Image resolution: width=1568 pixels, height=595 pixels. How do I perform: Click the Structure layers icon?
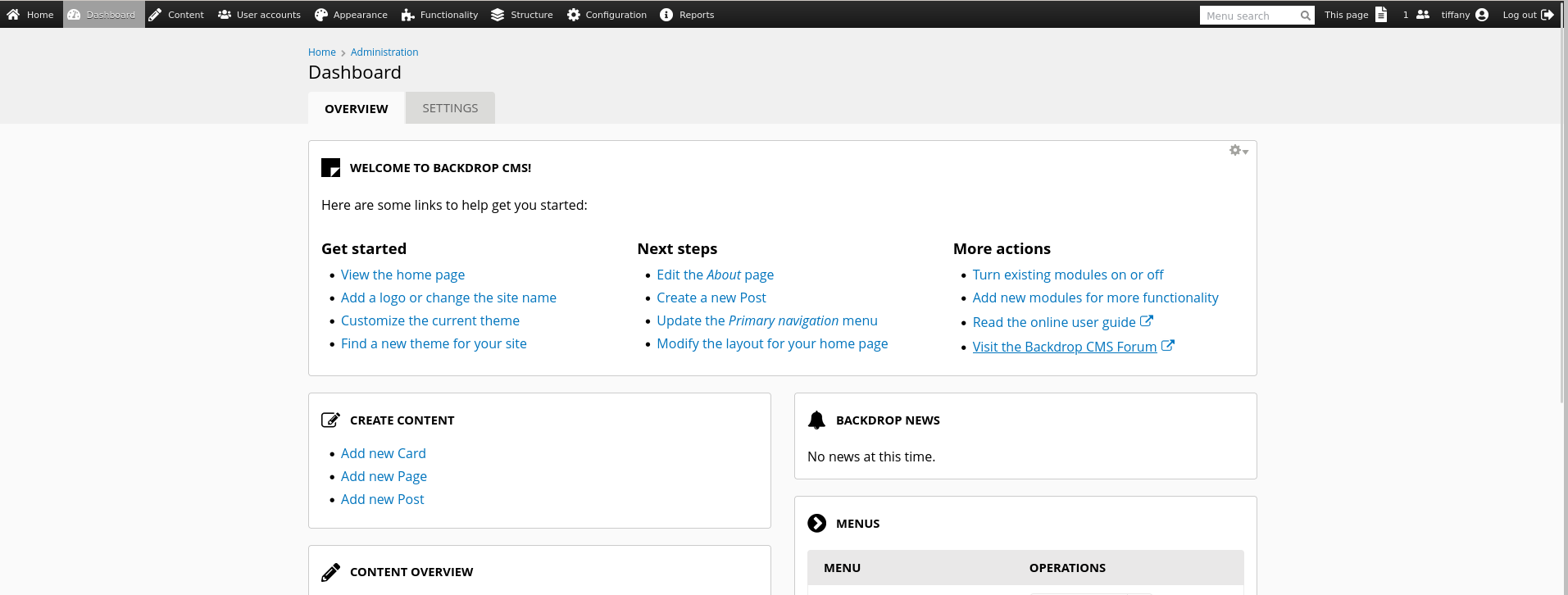(498, 15)
